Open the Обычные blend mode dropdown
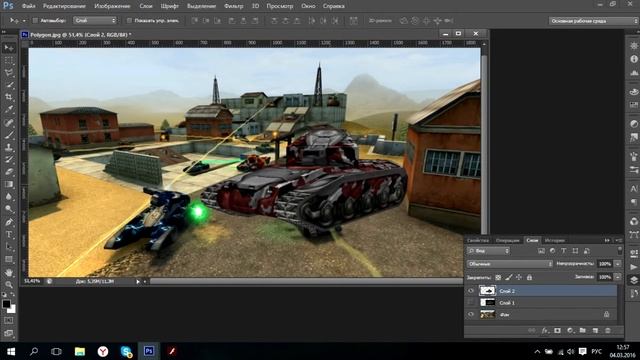640x360 pixels. [x=509, y=264]
